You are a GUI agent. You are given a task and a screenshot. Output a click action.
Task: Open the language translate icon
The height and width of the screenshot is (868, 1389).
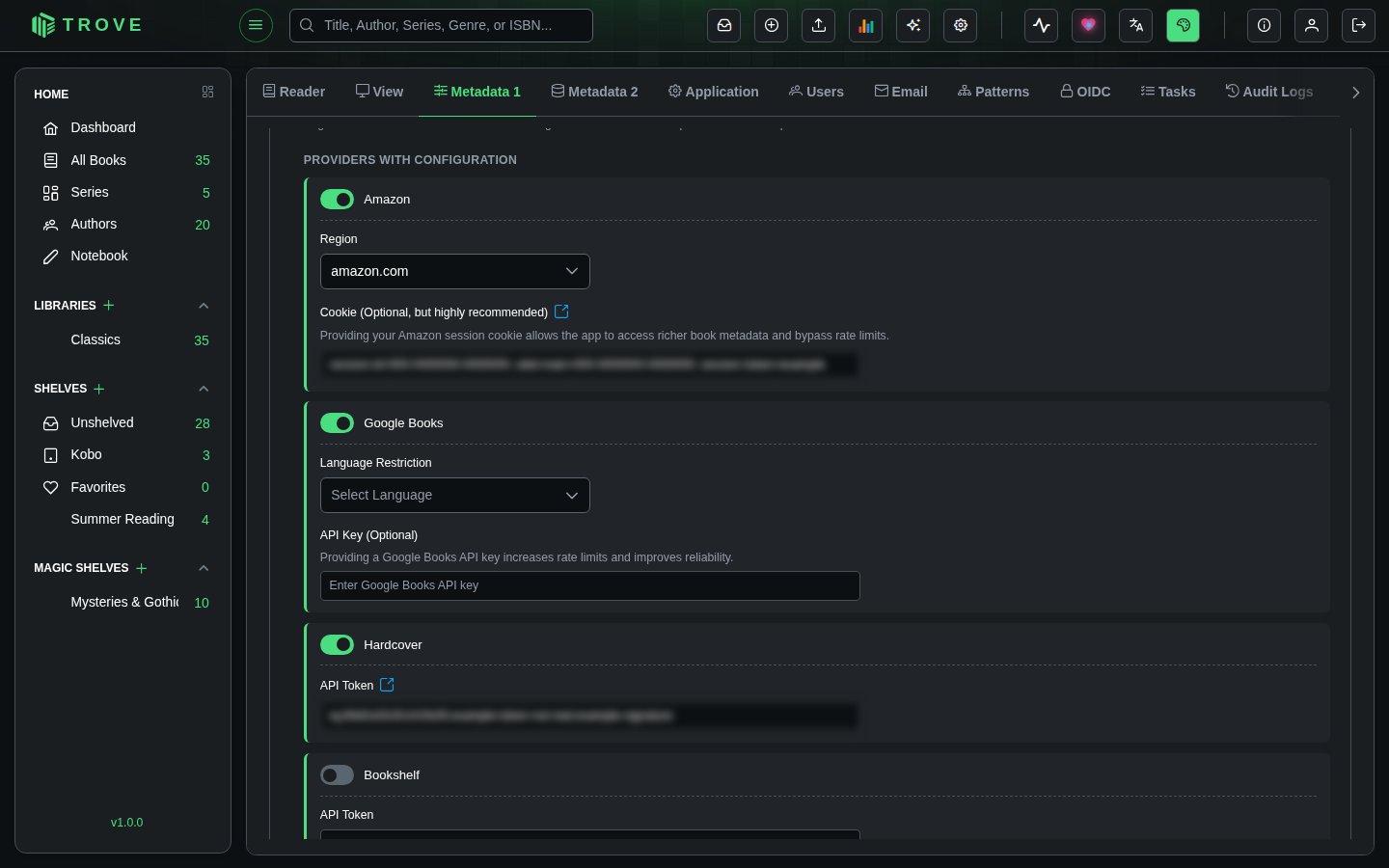point(1136,26)
